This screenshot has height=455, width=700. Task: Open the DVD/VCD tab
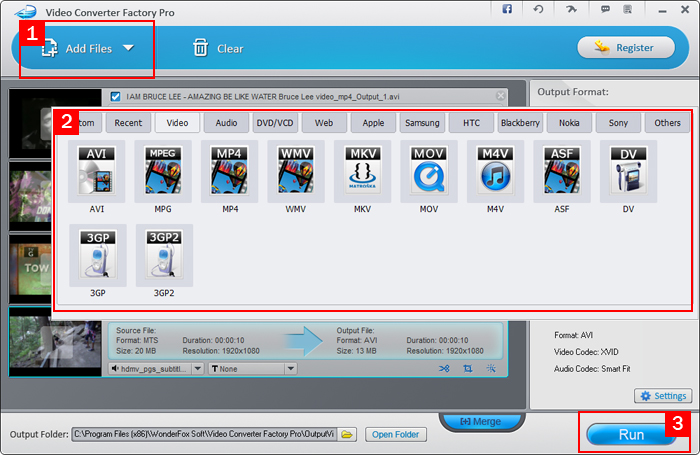[275, 123]
